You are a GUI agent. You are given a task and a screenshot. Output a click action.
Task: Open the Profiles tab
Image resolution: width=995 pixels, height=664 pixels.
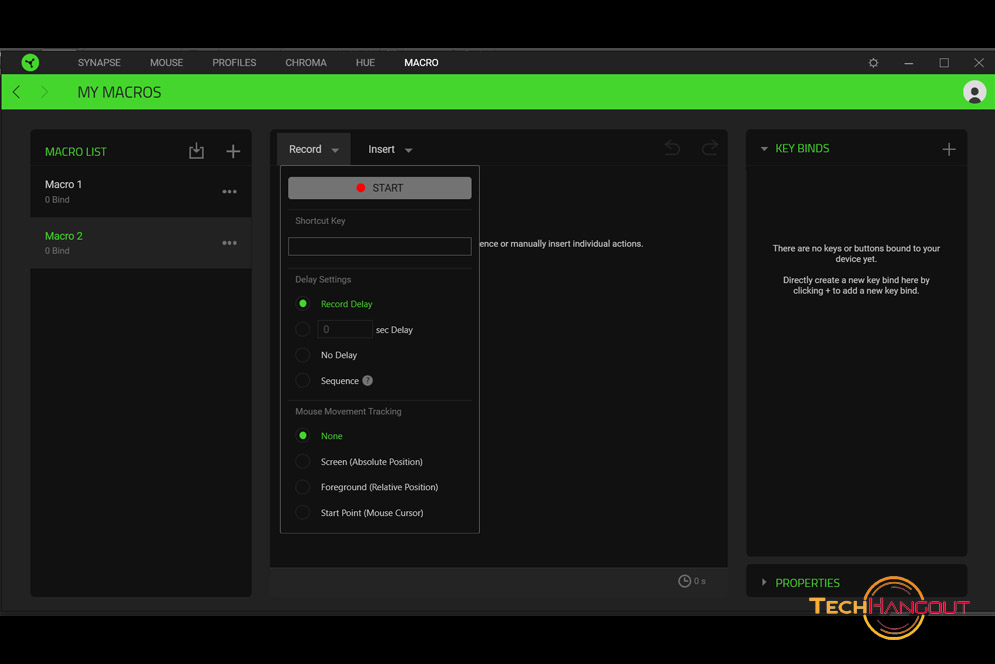pyautogui.click(x=234, y=63)
